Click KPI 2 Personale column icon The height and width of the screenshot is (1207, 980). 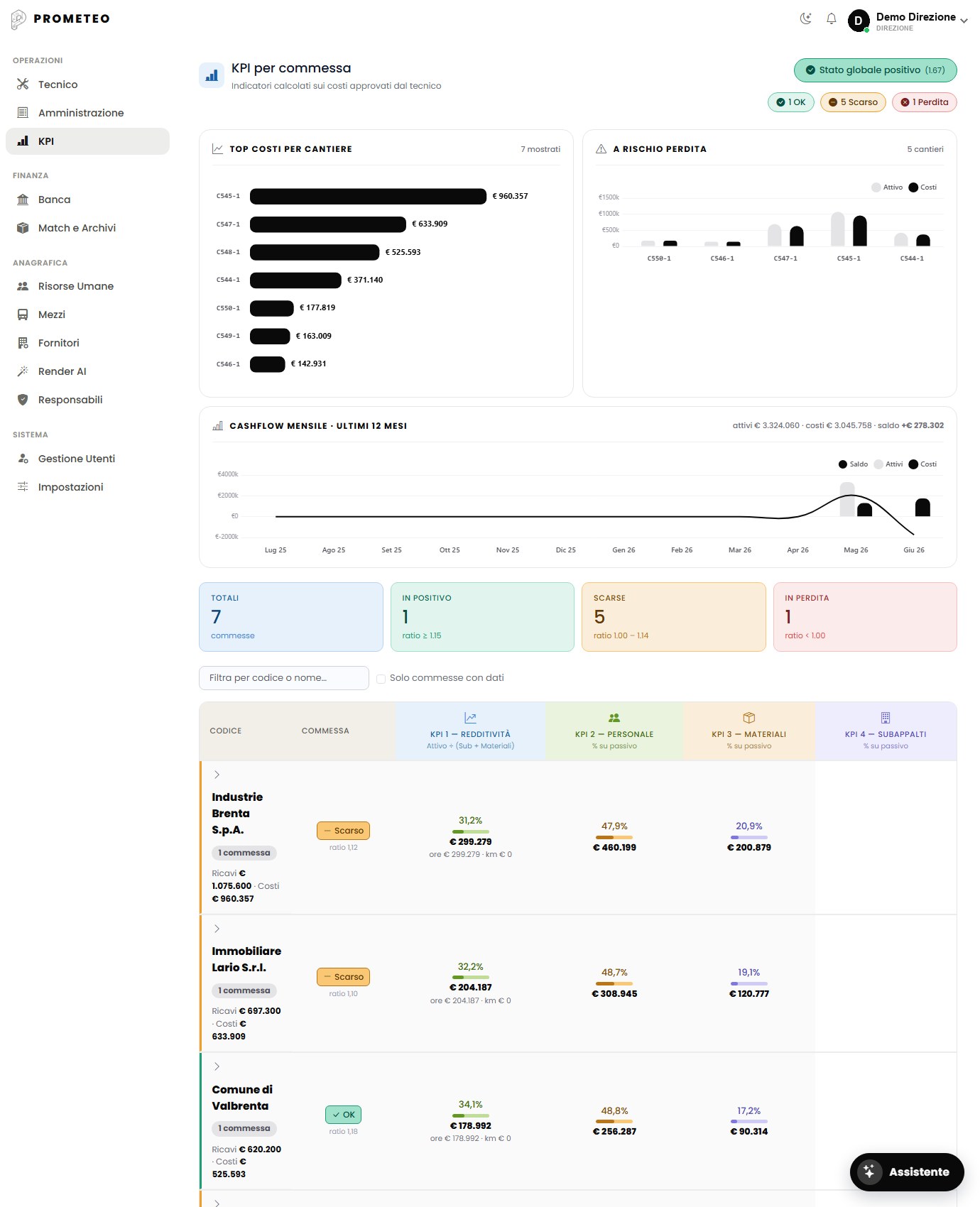pyautogui.click(x=614, y=718)
